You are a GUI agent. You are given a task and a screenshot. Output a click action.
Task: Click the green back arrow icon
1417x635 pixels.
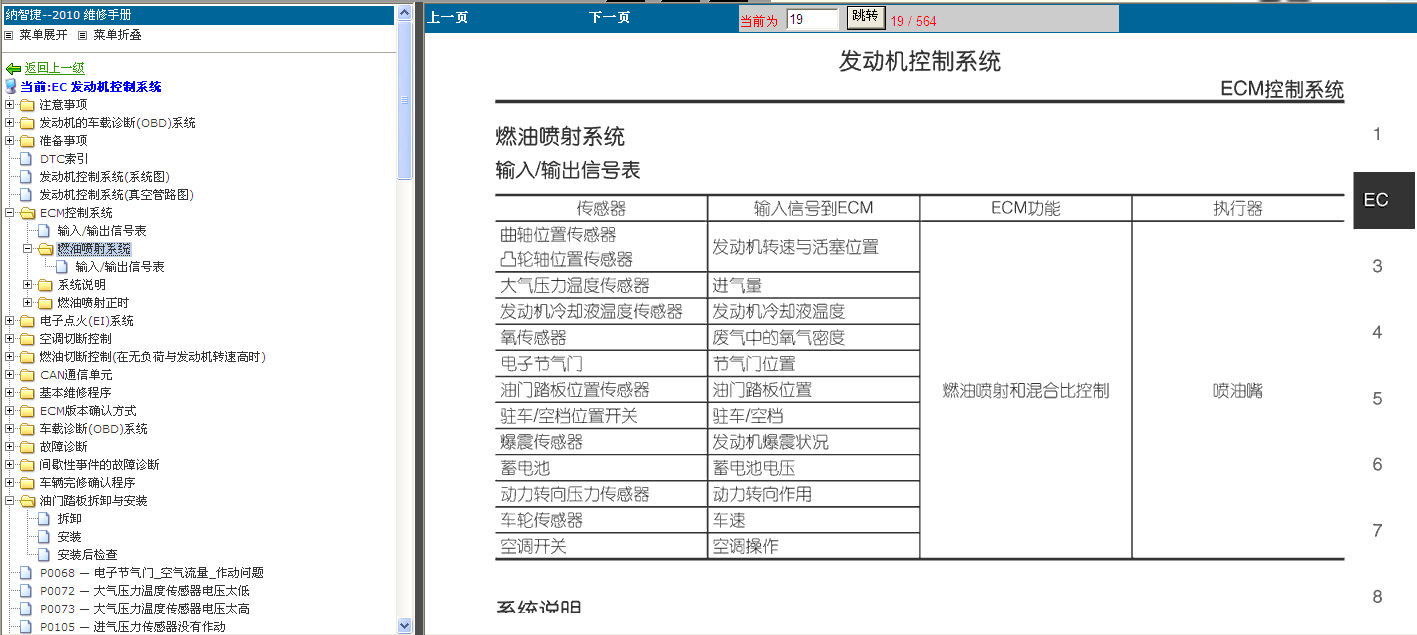click(13, 69)
